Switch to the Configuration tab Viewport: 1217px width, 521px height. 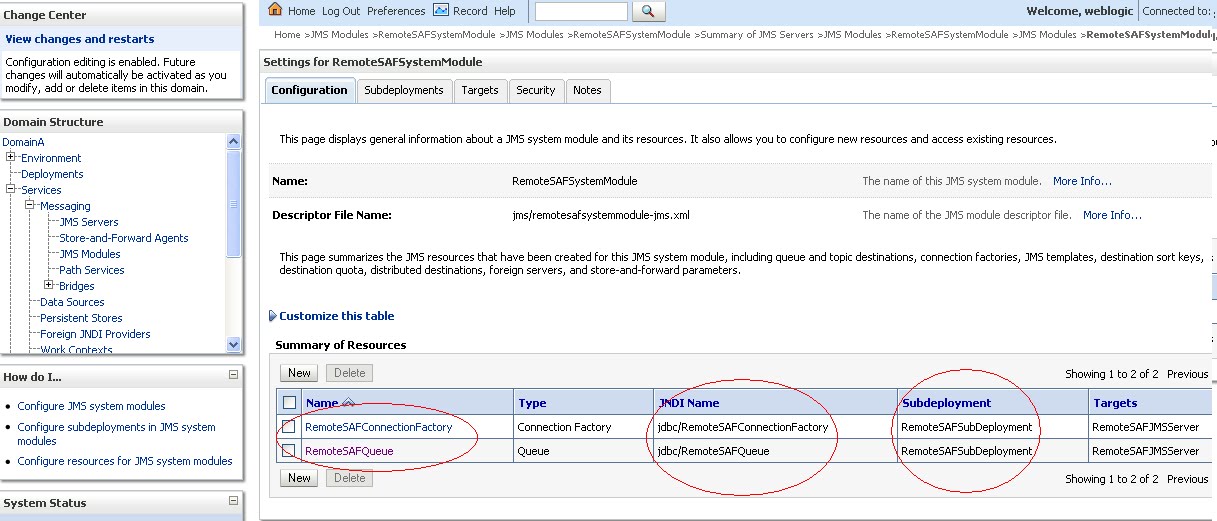[309, 90]
